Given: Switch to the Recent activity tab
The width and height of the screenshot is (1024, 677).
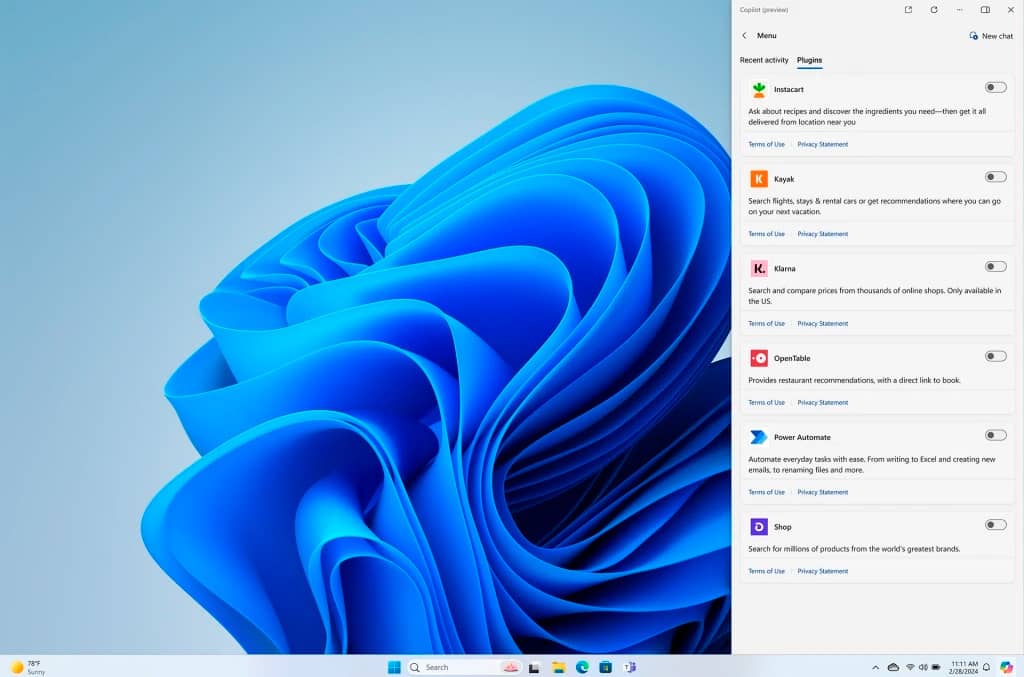Looking at the screenshot, I should coord(764,60).
